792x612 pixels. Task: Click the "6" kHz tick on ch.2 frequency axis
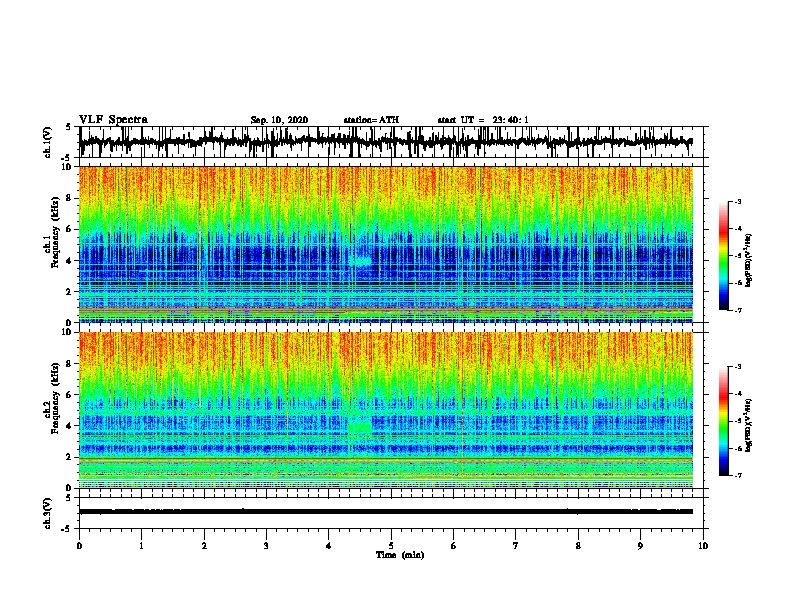tap(69, 395)
